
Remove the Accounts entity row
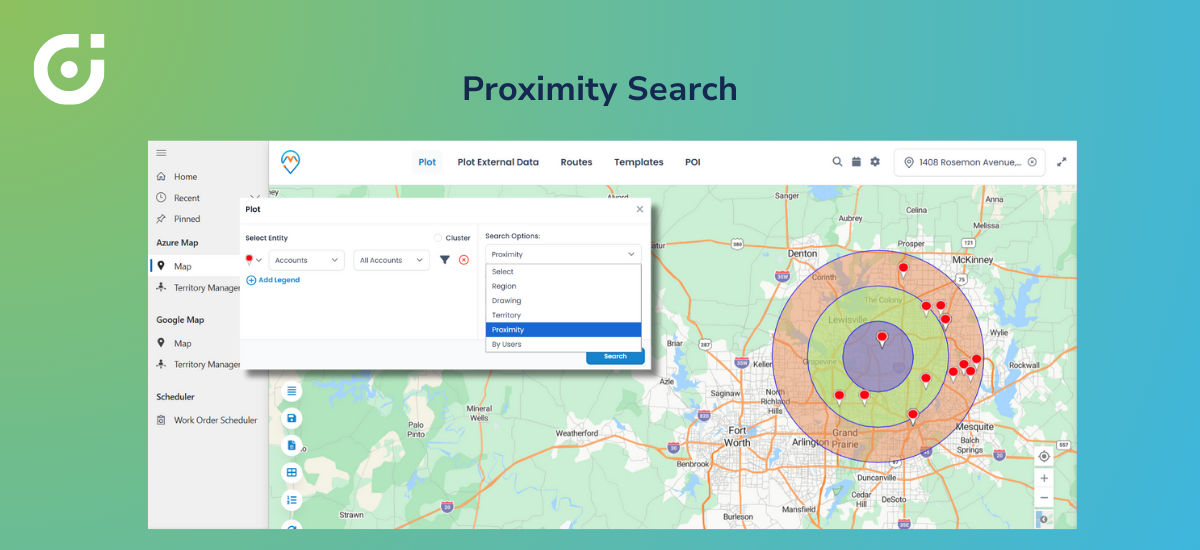[x=464, y=260]
